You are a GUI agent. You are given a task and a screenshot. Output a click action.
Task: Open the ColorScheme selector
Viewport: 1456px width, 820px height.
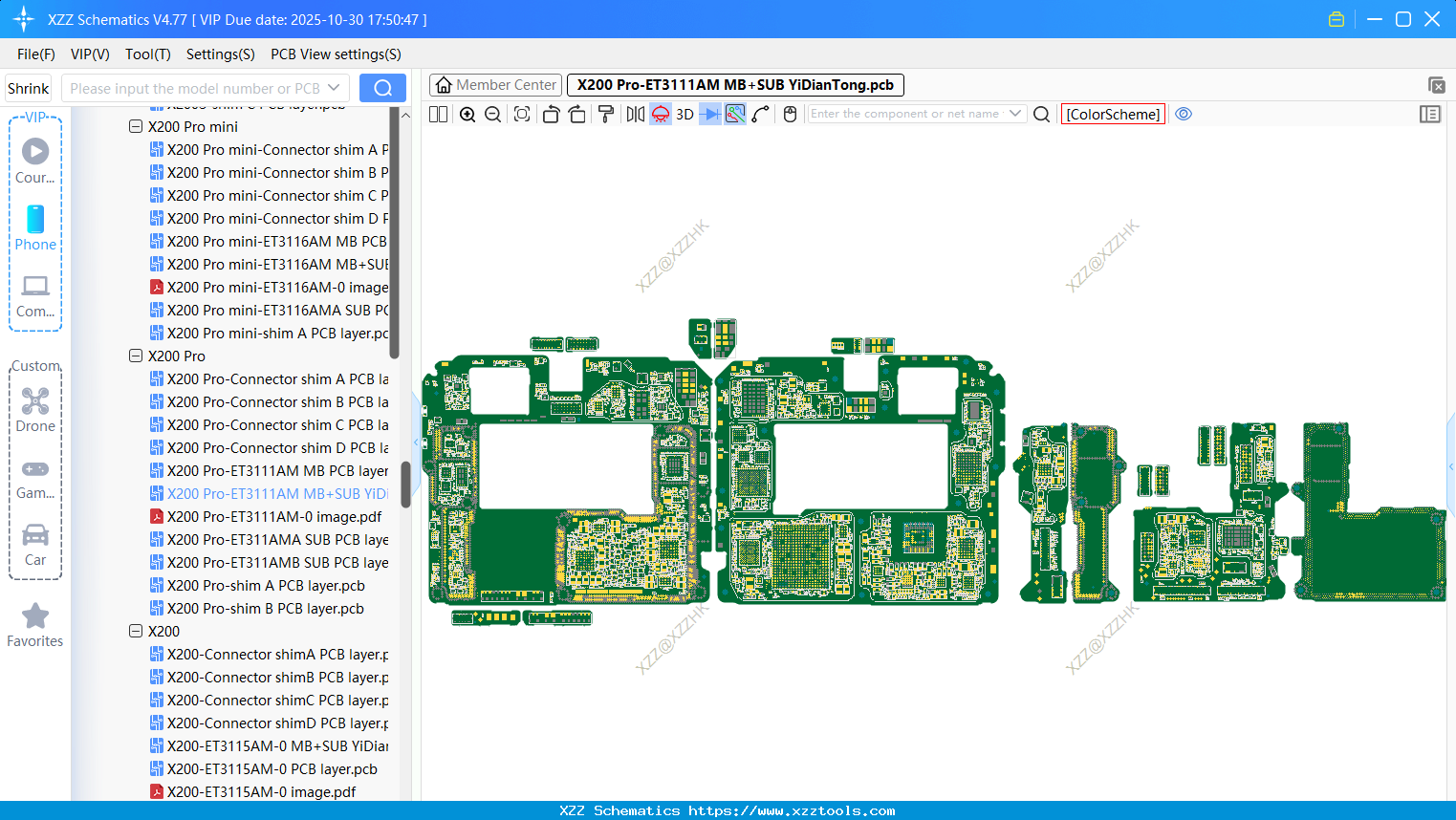(1113, 115)
